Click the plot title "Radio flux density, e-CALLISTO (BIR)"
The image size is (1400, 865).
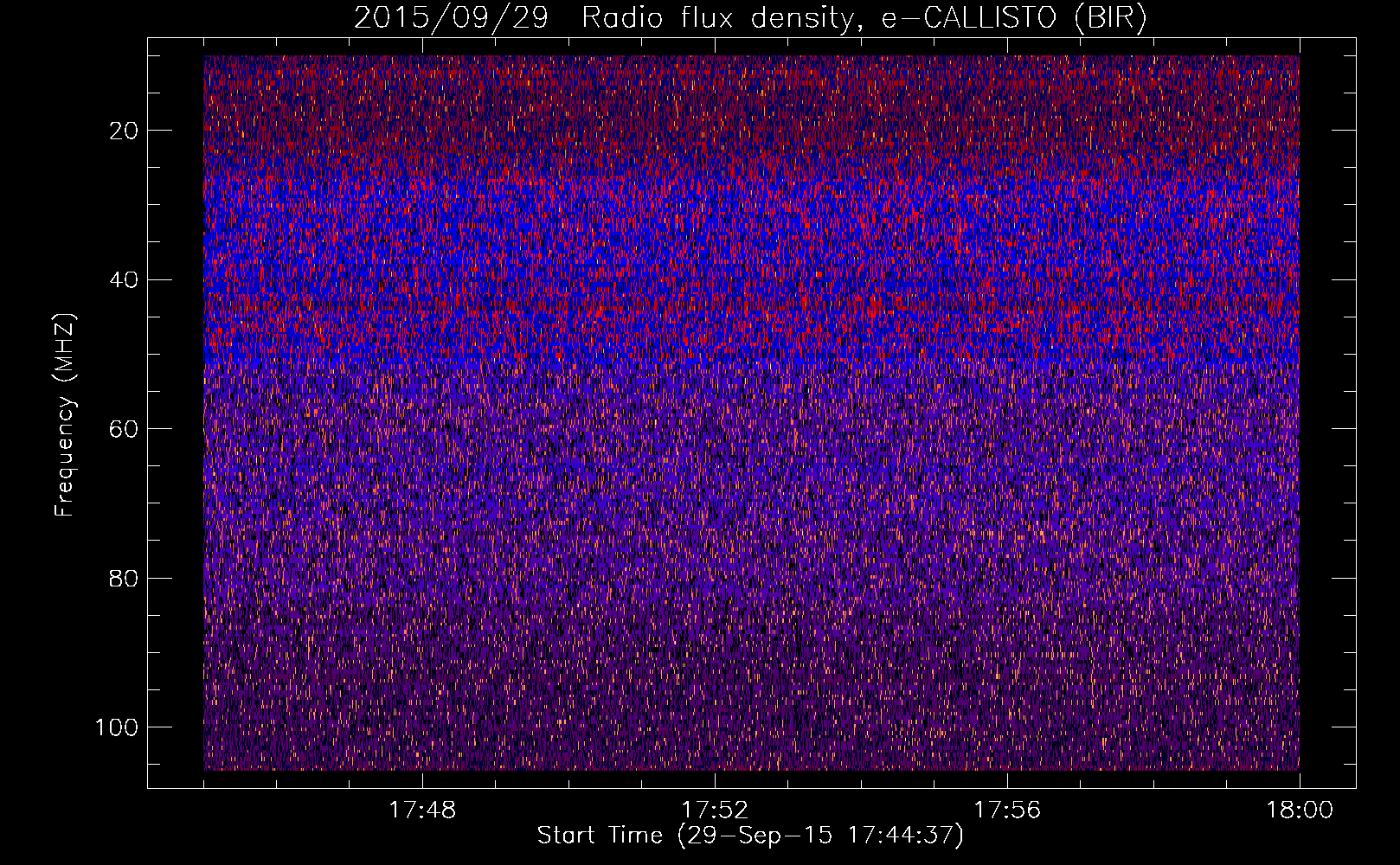tap(864, 18)
